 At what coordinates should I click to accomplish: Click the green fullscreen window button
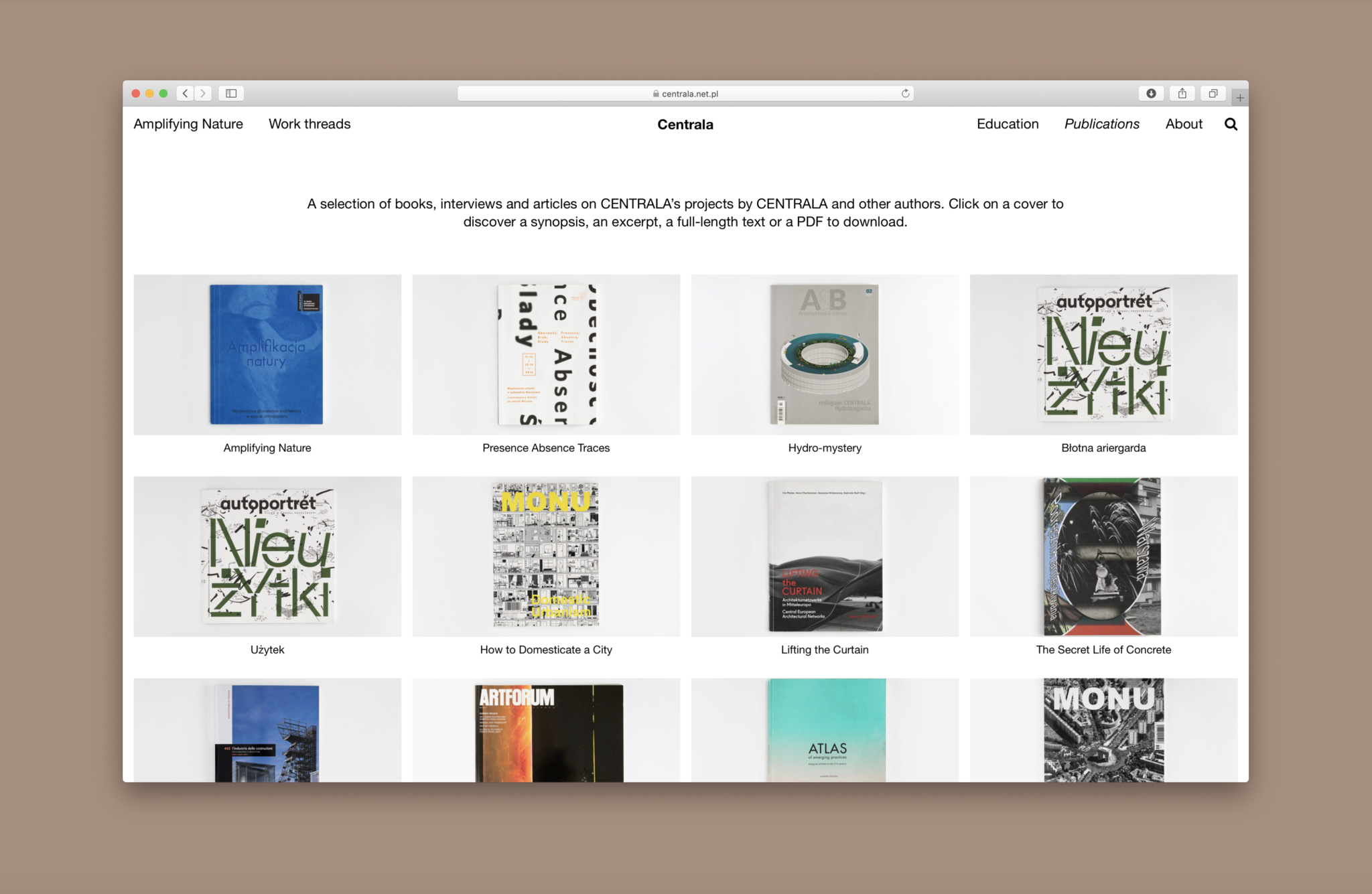click(x=163, y=93)
